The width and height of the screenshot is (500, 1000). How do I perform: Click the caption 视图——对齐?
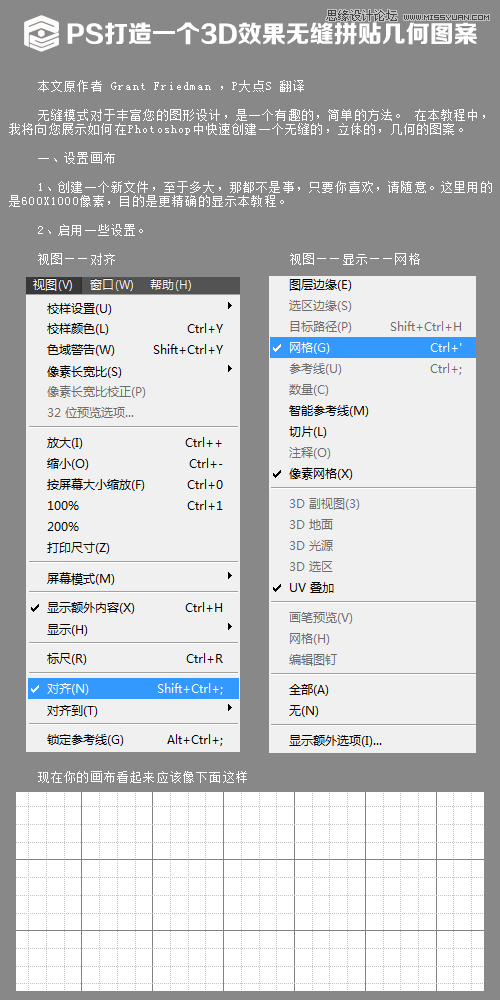coord(77,260)
